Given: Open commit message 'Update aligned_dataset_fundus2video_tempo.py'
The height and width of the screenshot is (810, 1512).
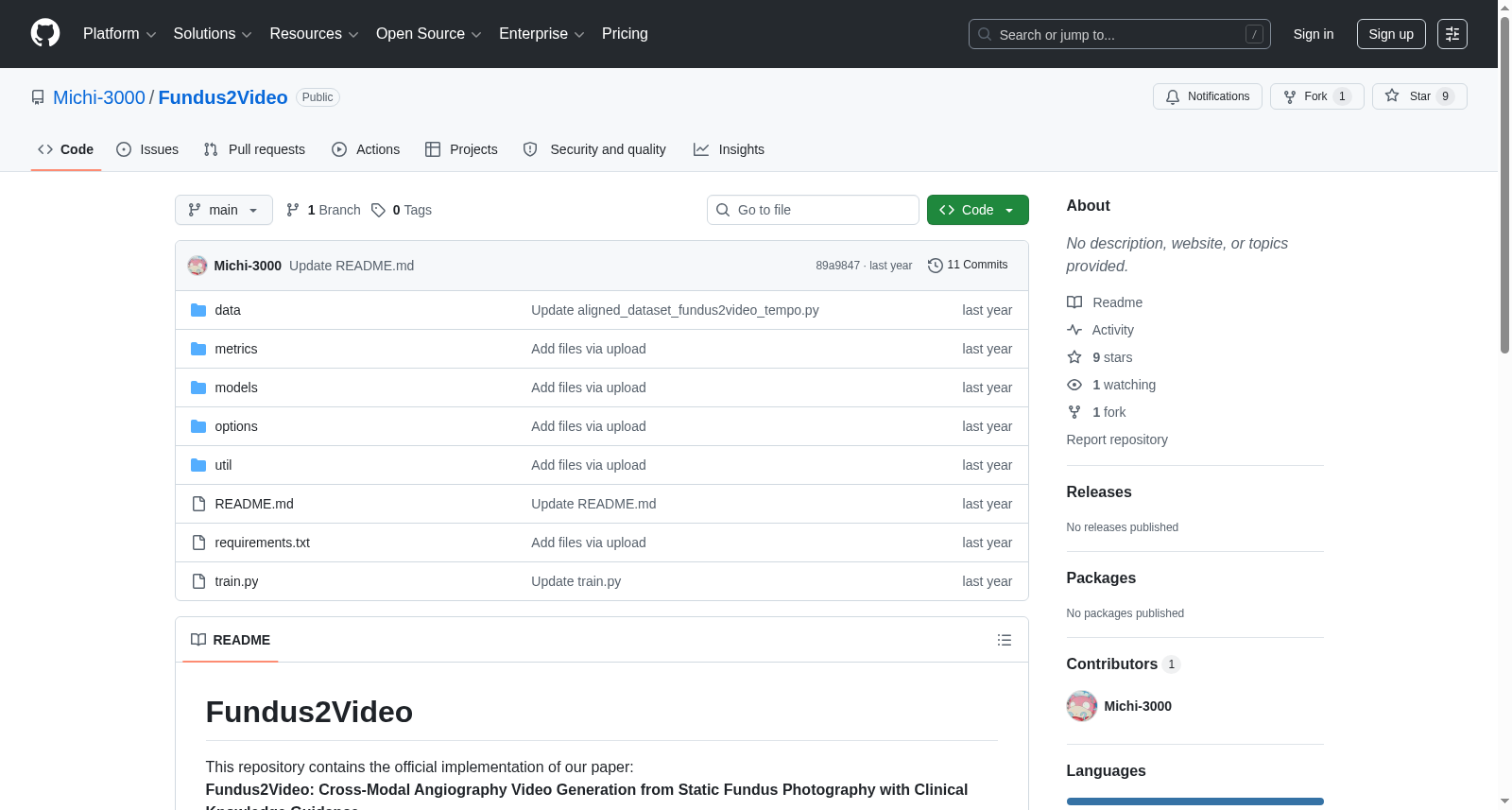Looking at the screenshot, I should [675, 310].
